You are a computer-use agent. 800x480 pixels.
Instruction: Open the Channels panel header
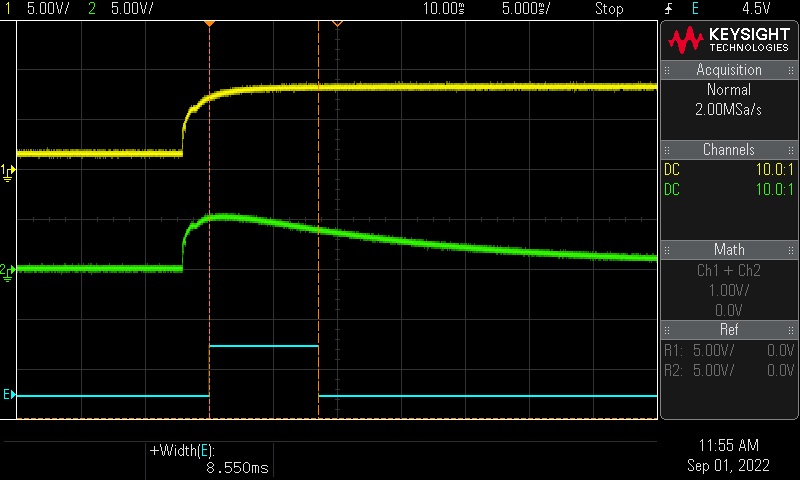pyautogui.click(x=729, y=150)
